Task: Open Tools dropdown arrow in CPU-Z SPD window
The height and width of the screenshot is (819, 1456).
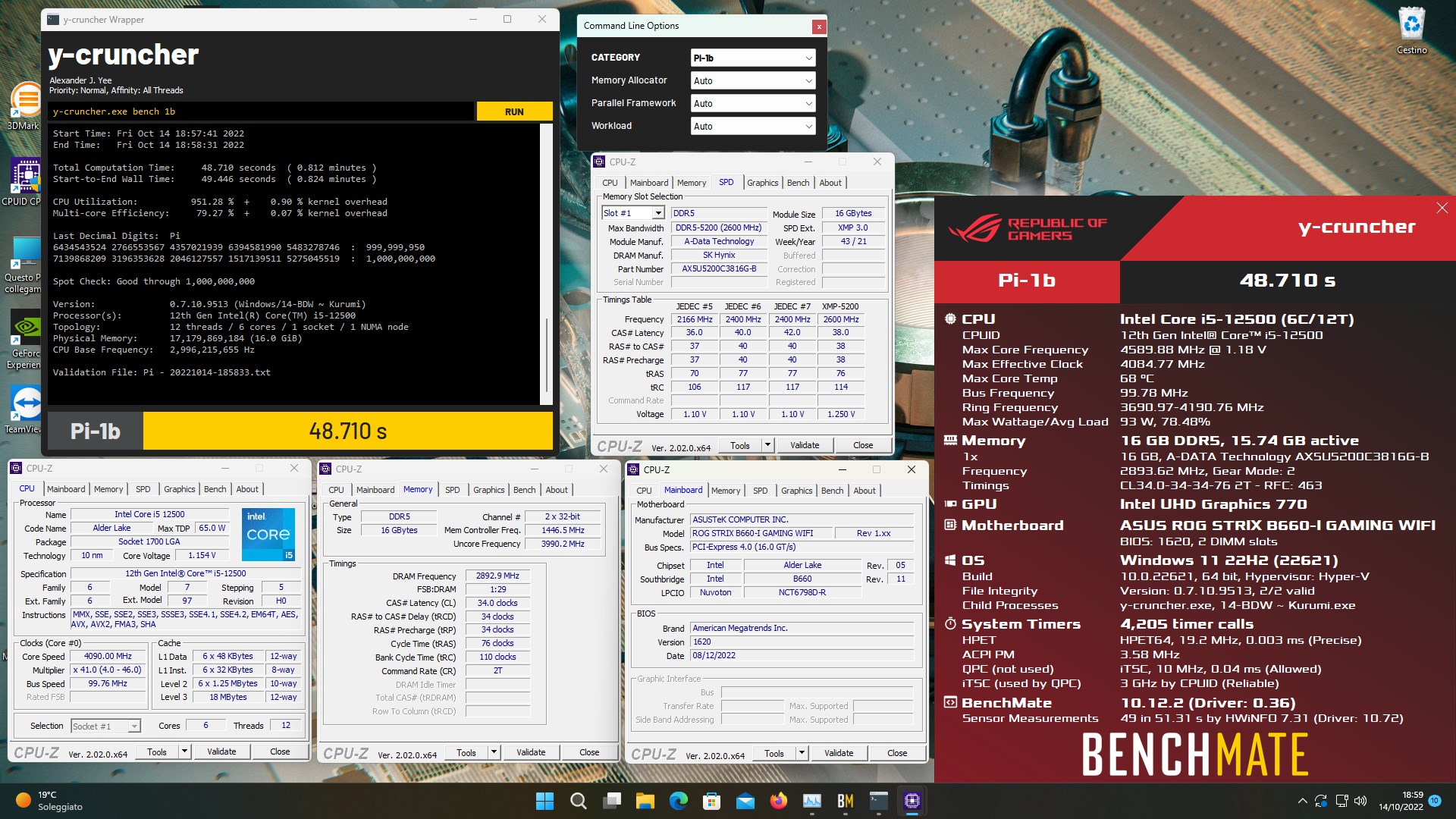Action: (x=767, y=445)
